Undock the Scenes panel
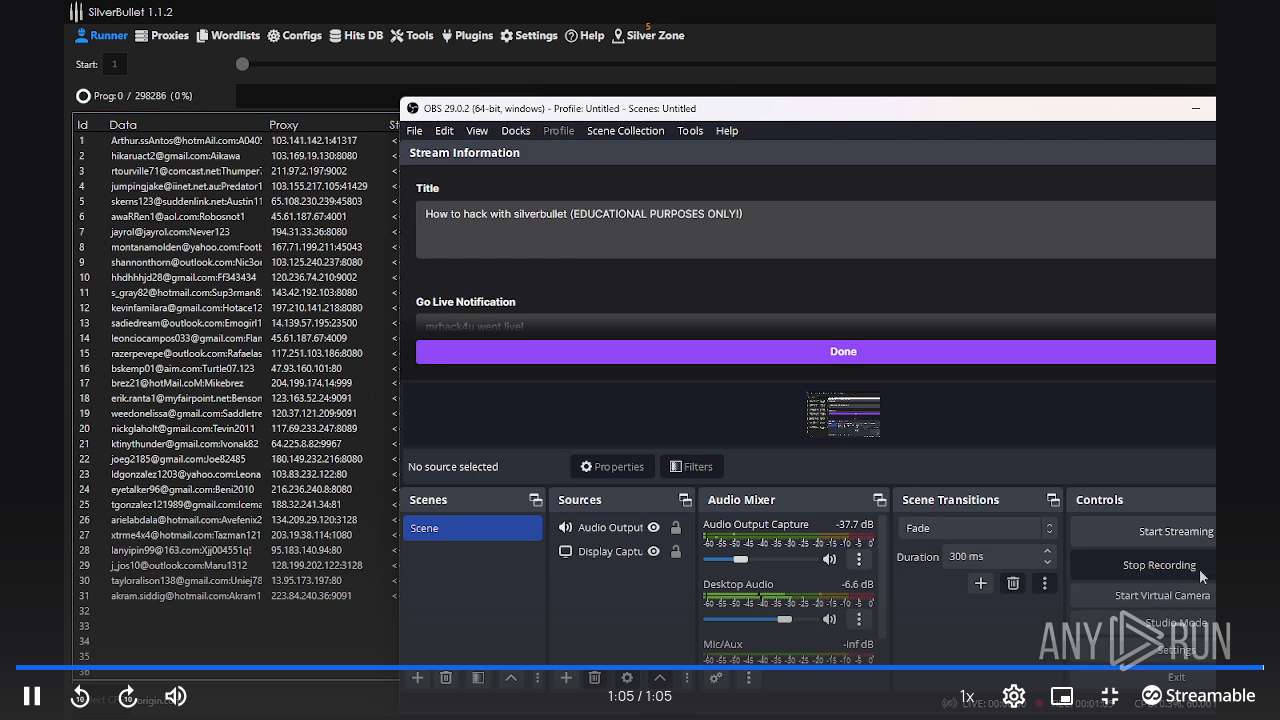This screenshot has width=1280, height=720. tap(535, 500)
